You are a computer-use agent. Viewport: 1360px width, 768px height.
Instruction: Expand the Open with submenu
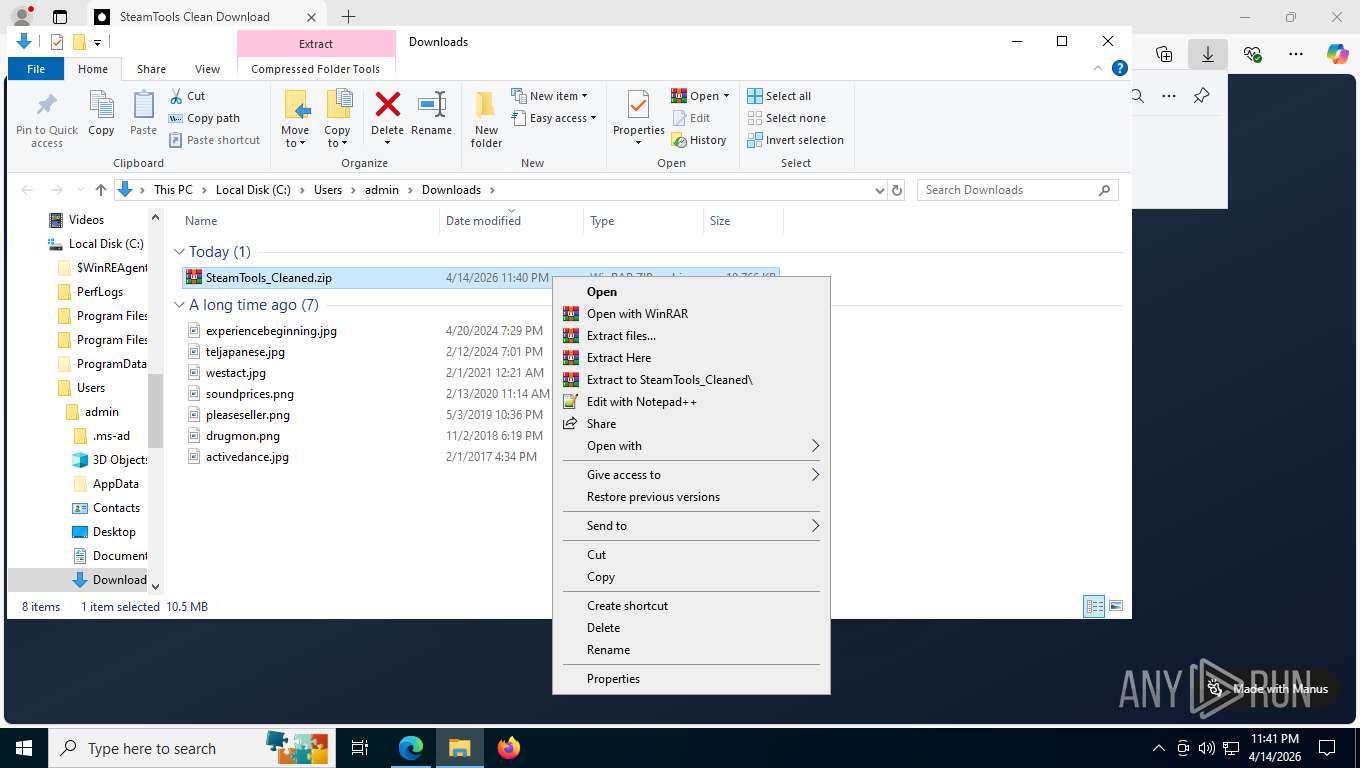pos(691,446)
